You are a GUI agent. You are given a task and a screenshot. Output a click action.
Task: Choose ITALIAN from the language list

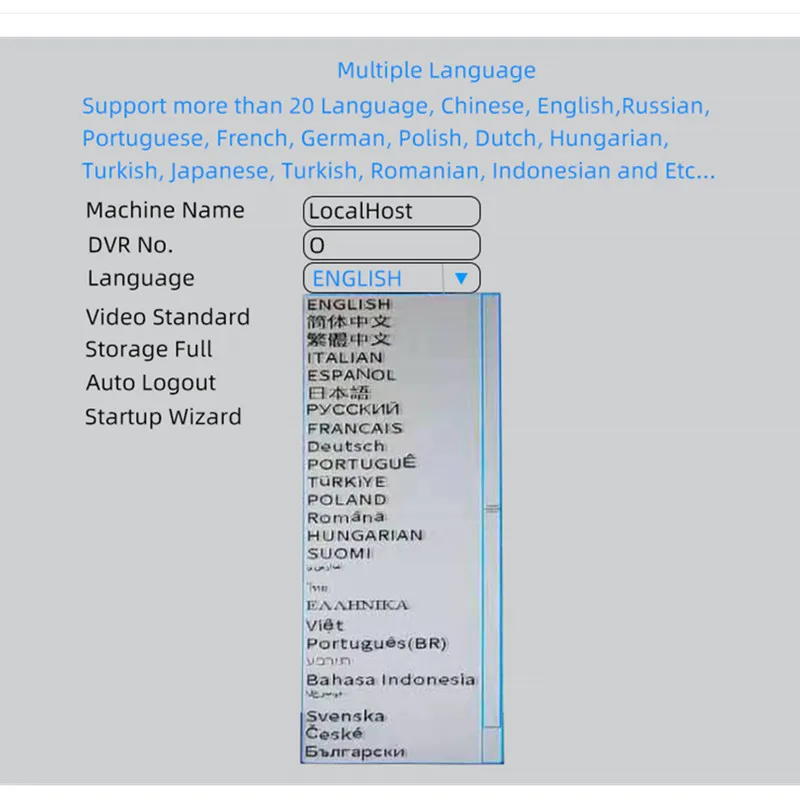(345, 358)
